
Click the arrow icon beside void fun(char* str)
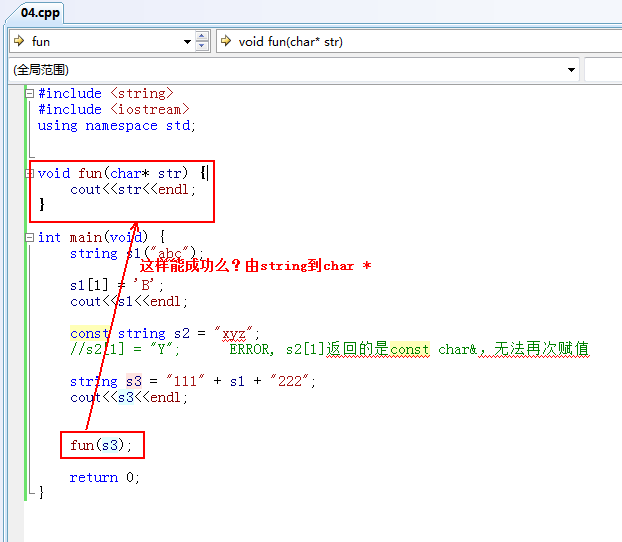coord(226,41)
